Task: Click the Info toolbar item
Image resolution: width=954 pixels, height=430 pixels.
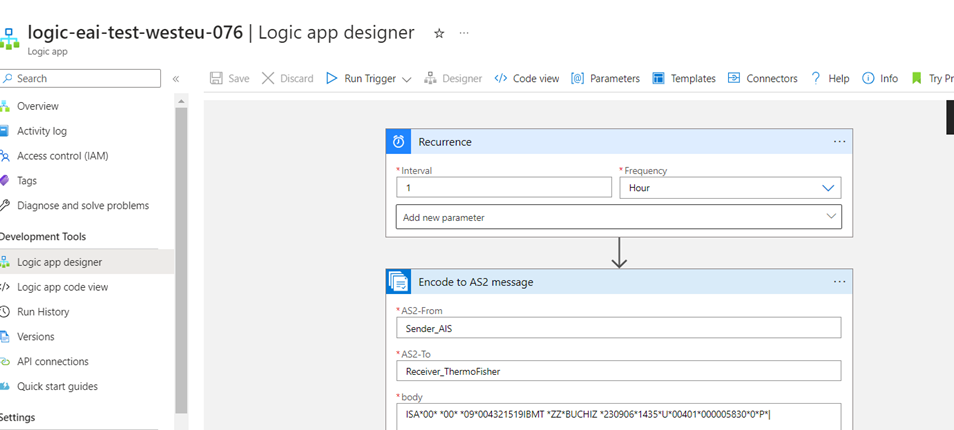Action: point(880,78)
